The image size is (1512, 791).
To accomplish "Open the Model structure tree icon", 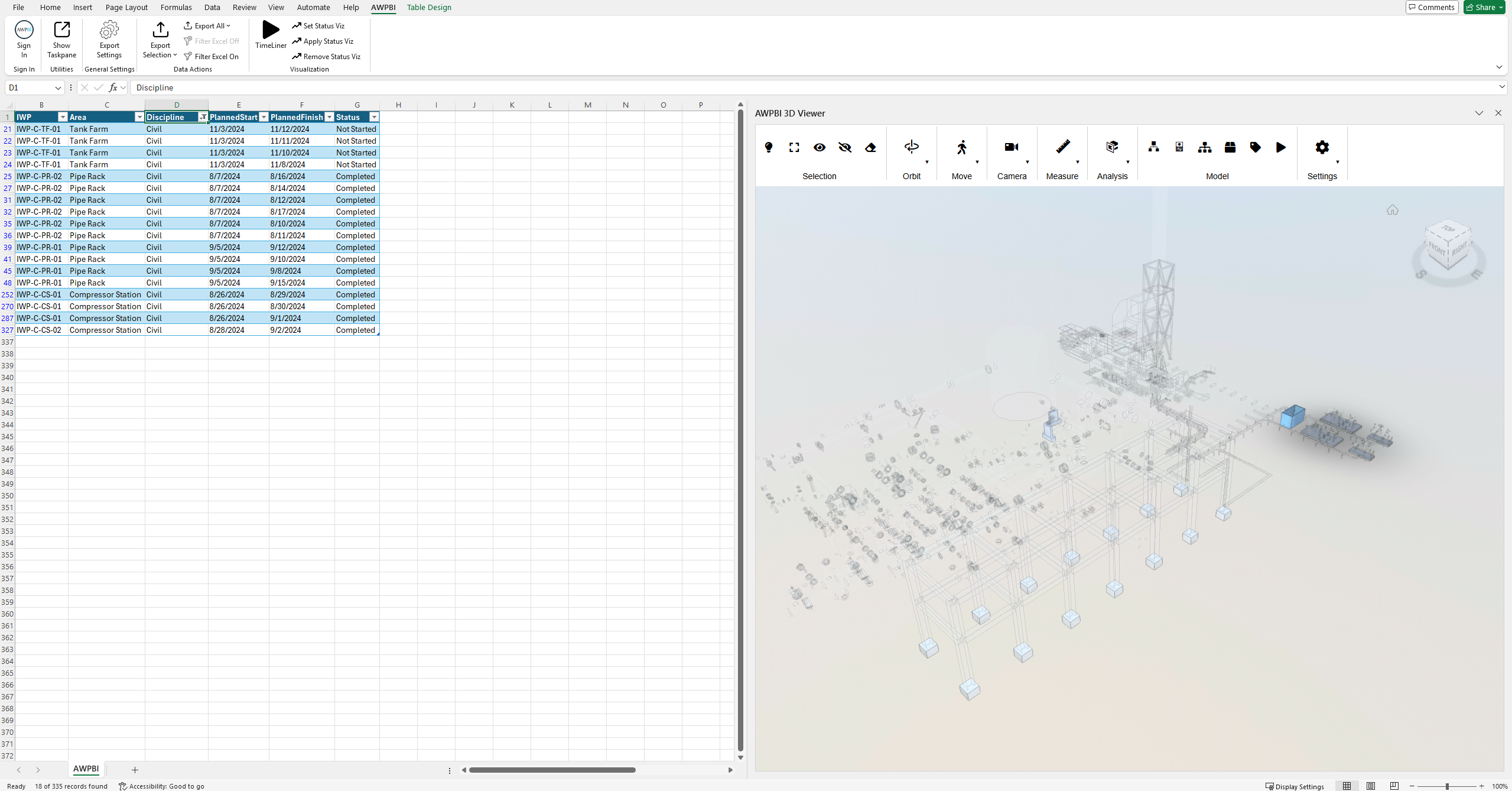I will pyautogui.click(x=1205, y=147).
